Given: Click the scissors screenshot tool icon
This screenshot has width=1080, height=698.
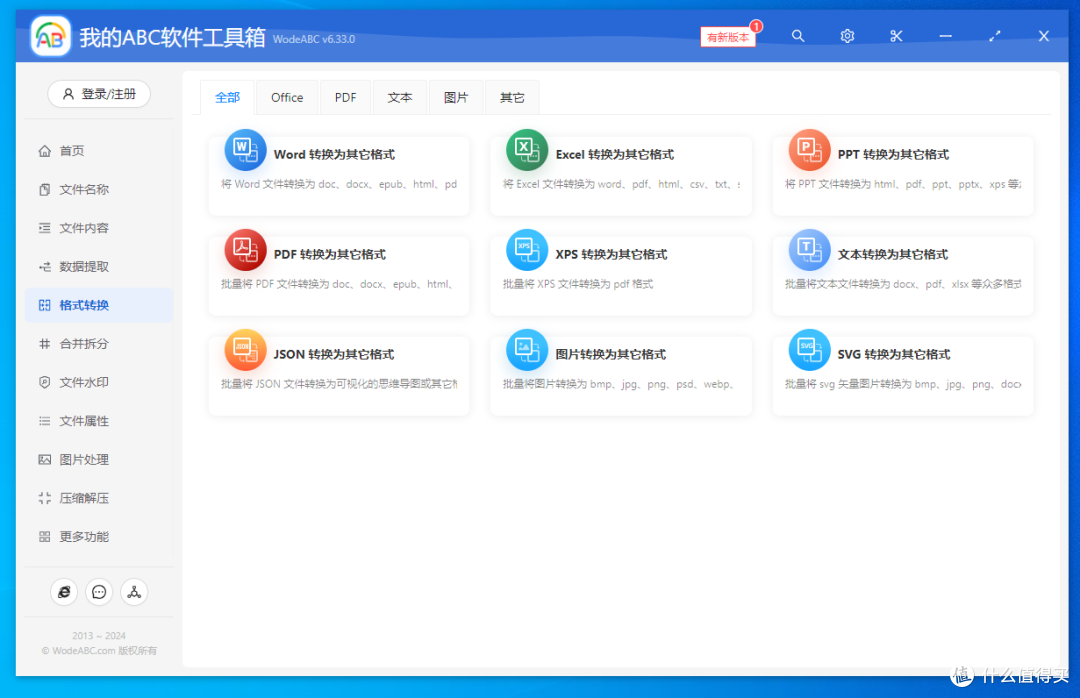Looking at the screenshot, I should click(896, 36).
